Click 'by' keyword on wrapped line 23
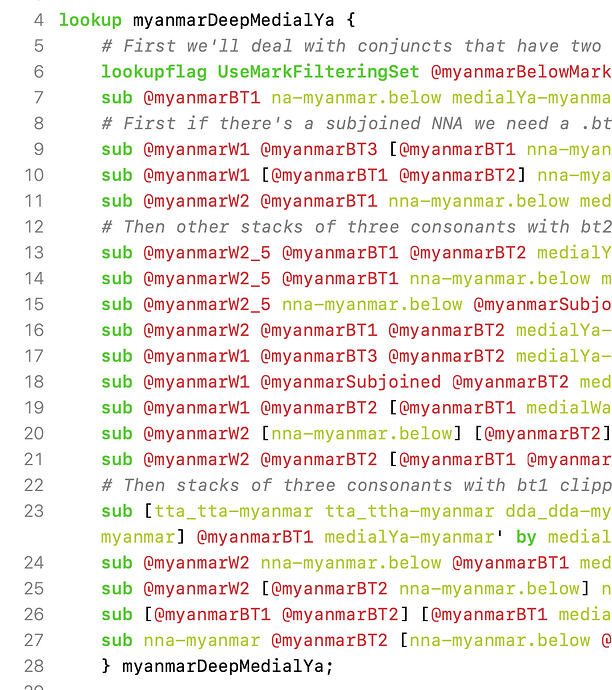The image size is (612, 690). (x=526, y=538)
